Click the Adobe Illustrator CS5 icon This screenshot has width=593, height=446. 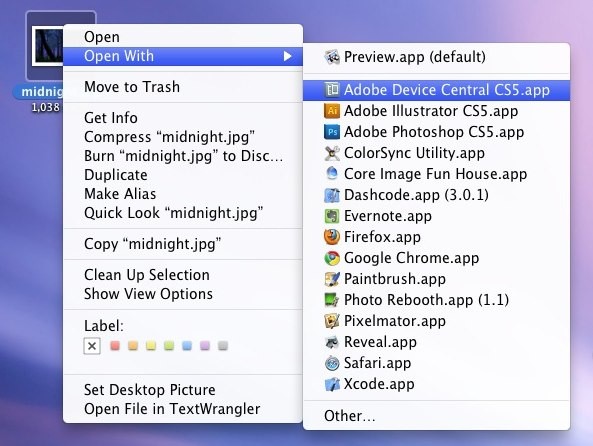coord(332,111)
